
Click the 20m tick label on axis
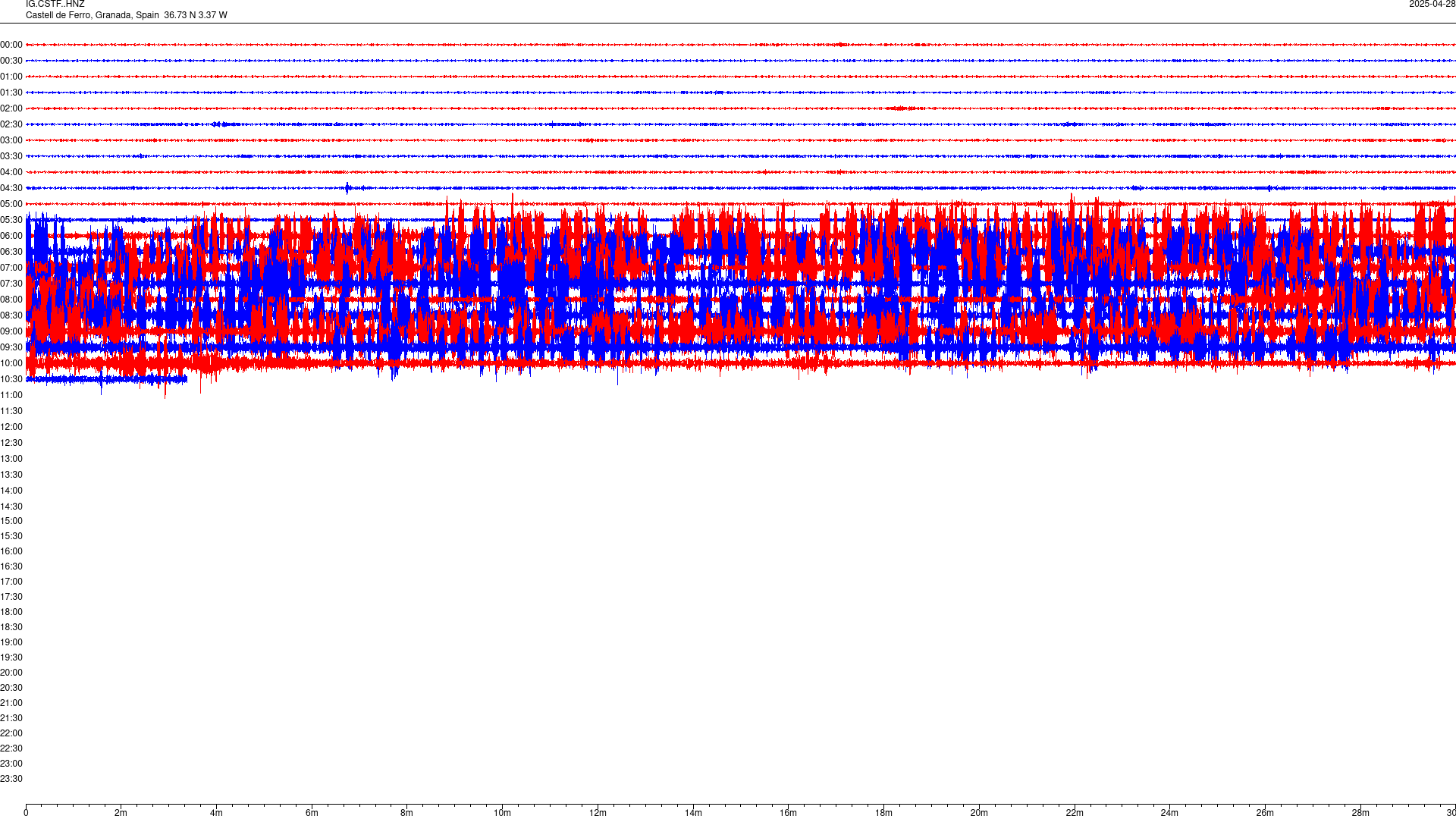pyautogui.click(x=979, y=813)
